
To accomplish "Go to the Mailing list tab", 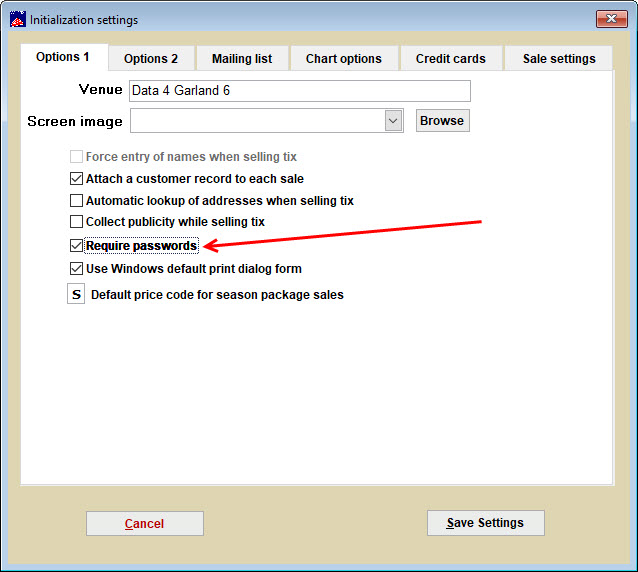I will [242, 59].
